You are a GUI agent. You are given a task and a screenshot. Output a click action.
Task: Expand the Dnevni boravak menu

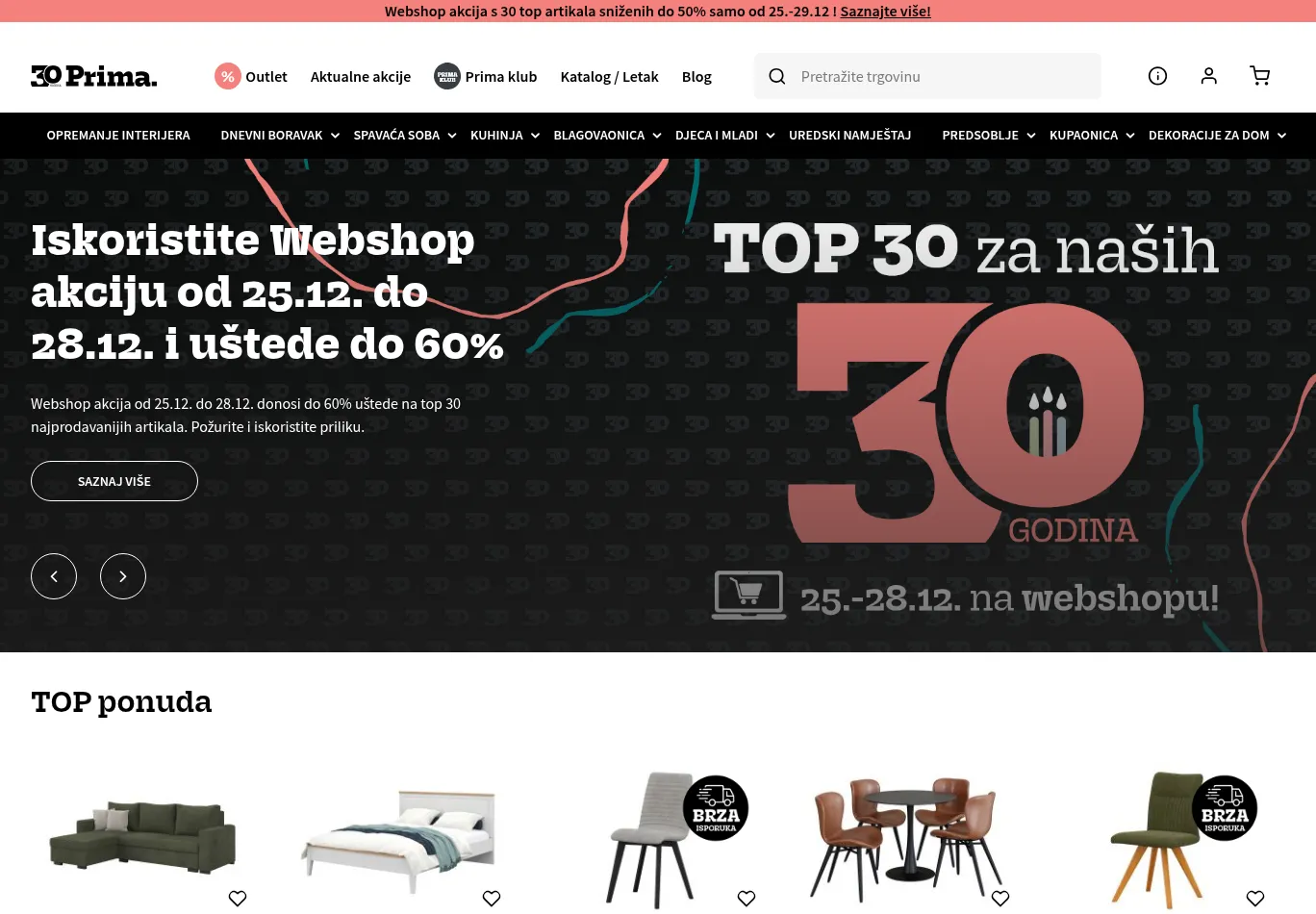(x=280, y=136)
